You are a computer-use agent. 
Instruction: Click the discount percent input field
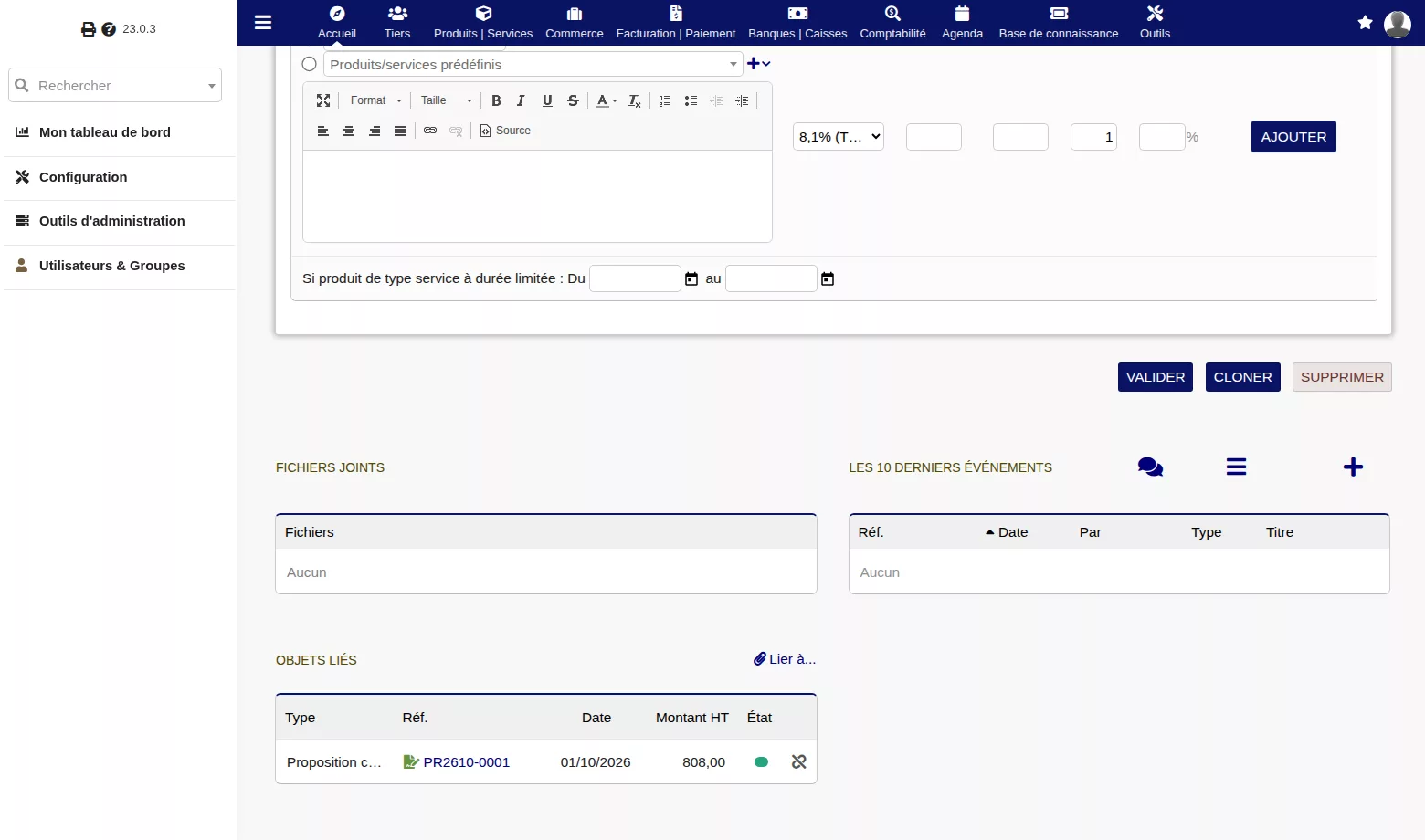(x=1162, y=137)
